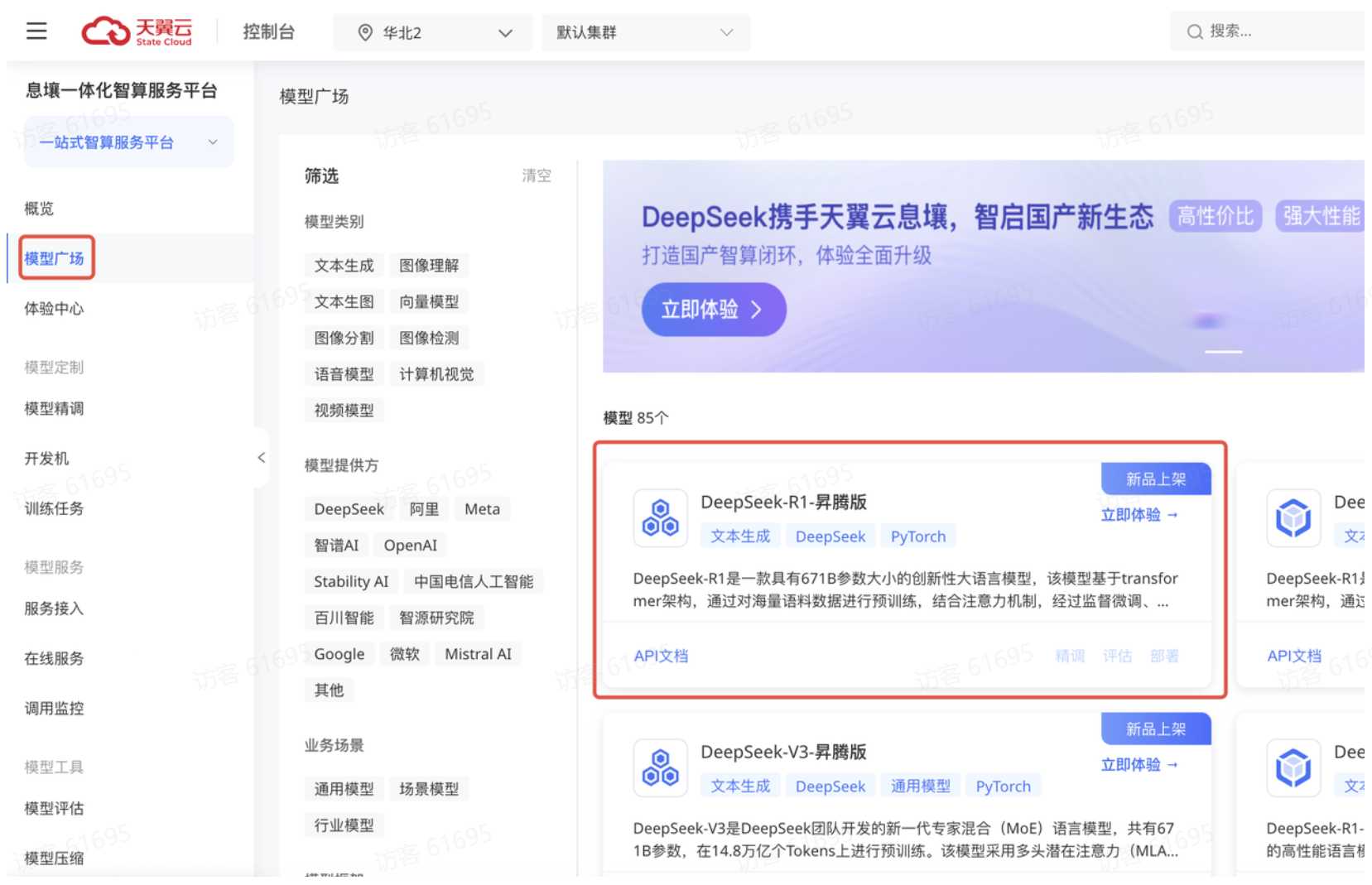The height and width of the screenshot is (885, 1372).
Task: Open 模型压缩 in the sidebar
Action: (54, 858)
